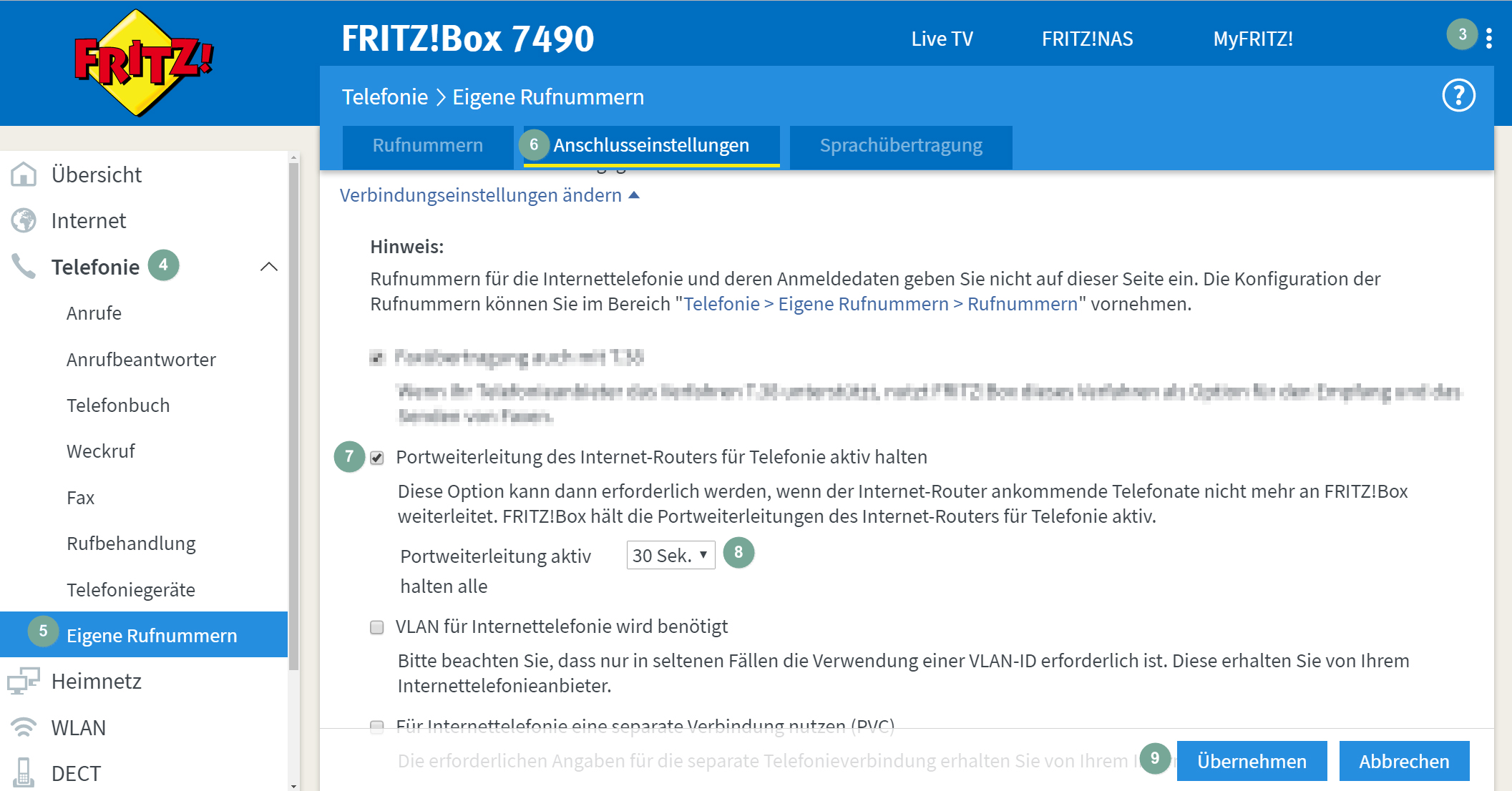Open Telefoniegeräte in the sidebar
The image size is (1512, 791).
(131, 590)
